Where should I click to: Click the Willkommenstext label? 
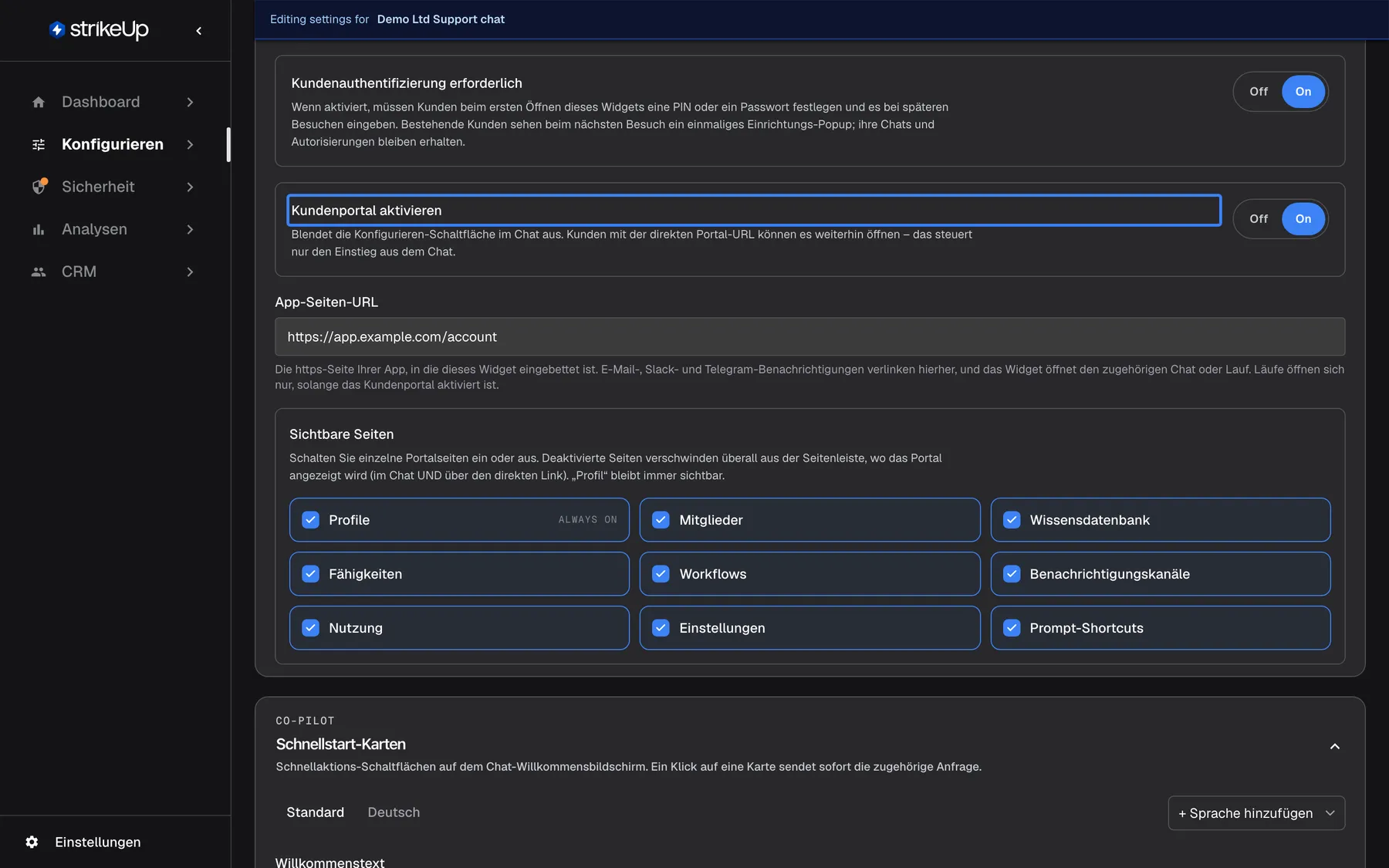click(x=330, y=861)
